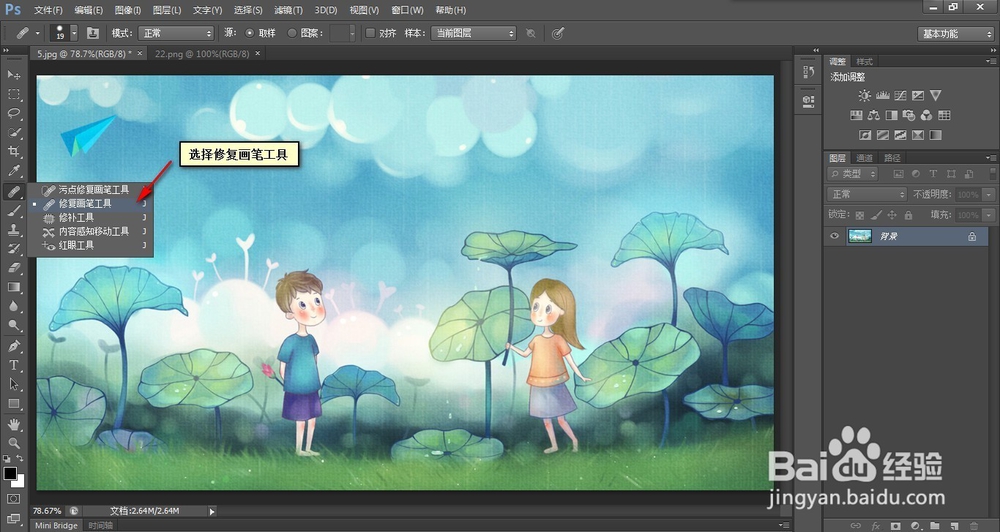This screenshot has width=1000, height=532.
Task: Switch to the 通道 tab
Action: 864,158
